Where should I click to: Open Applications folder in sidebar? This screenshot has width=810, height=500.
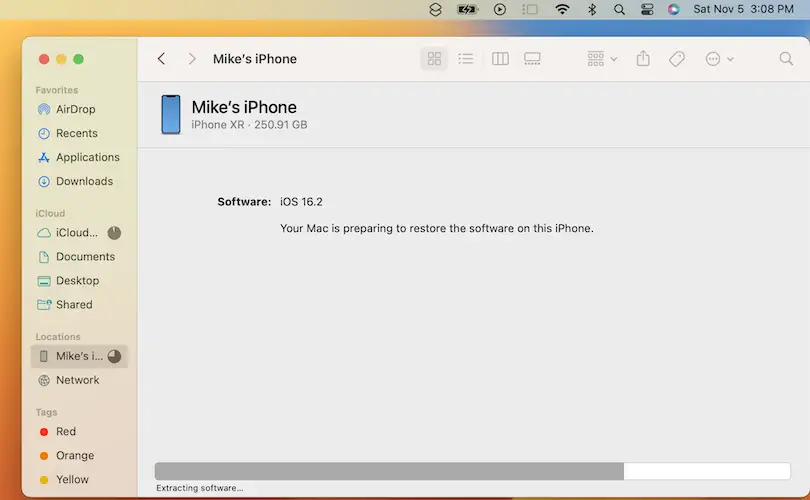(87, 157)
